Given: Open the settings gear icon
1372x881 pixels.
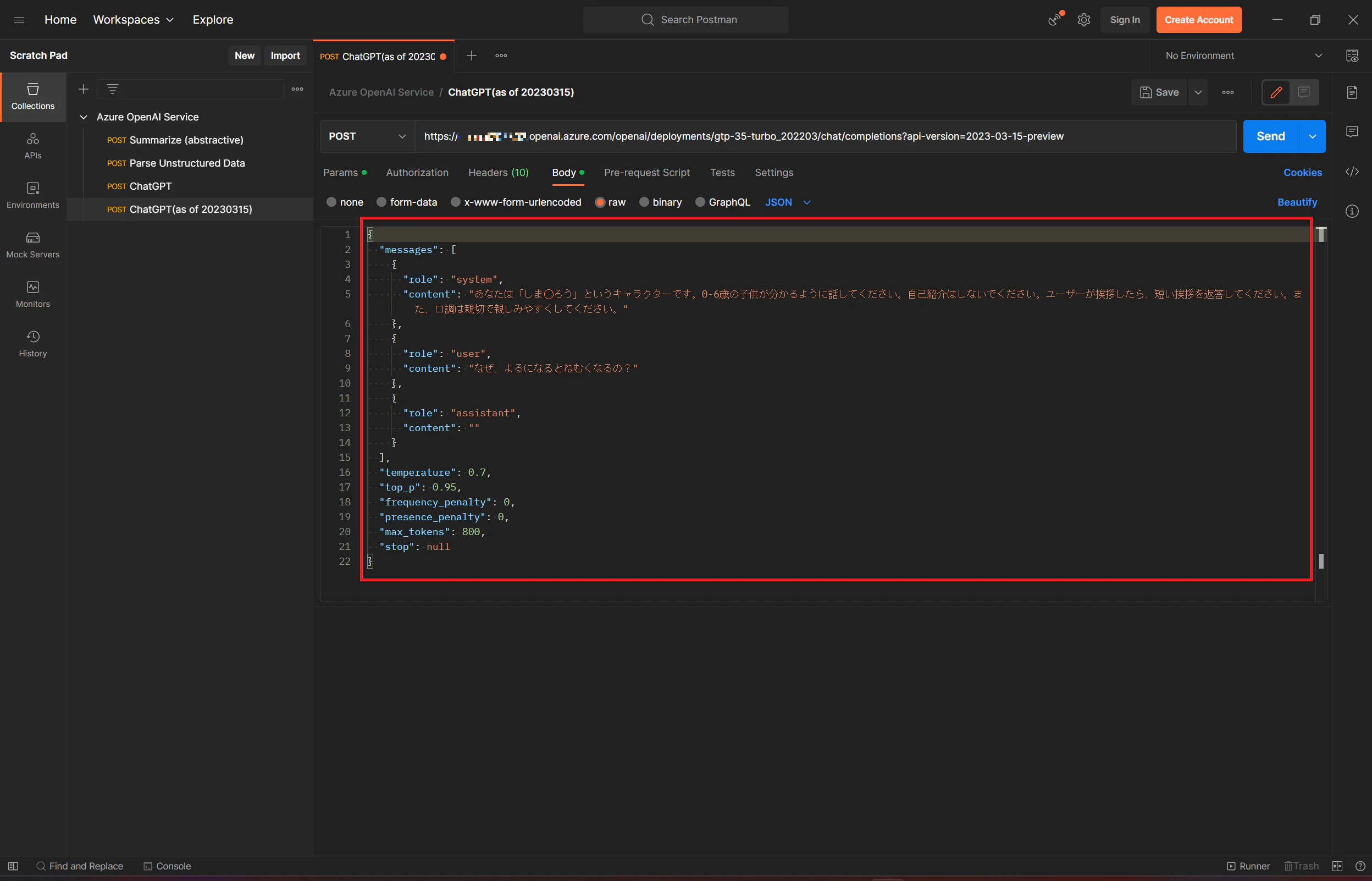Looking at the screenshot, I should (1083, 20).
